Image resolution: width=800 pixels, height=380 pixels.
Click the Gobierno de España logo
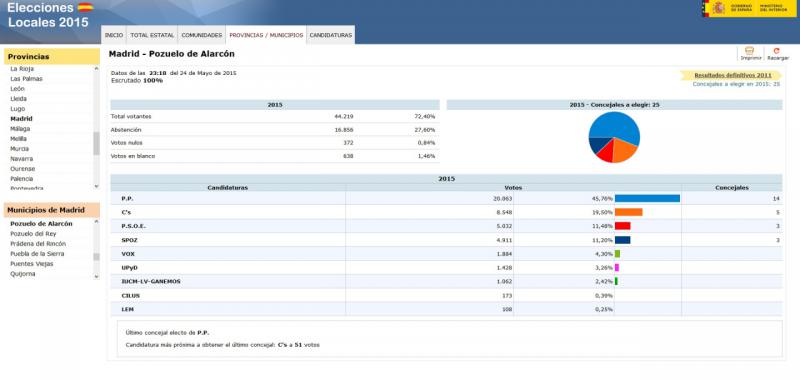point(749,8)
